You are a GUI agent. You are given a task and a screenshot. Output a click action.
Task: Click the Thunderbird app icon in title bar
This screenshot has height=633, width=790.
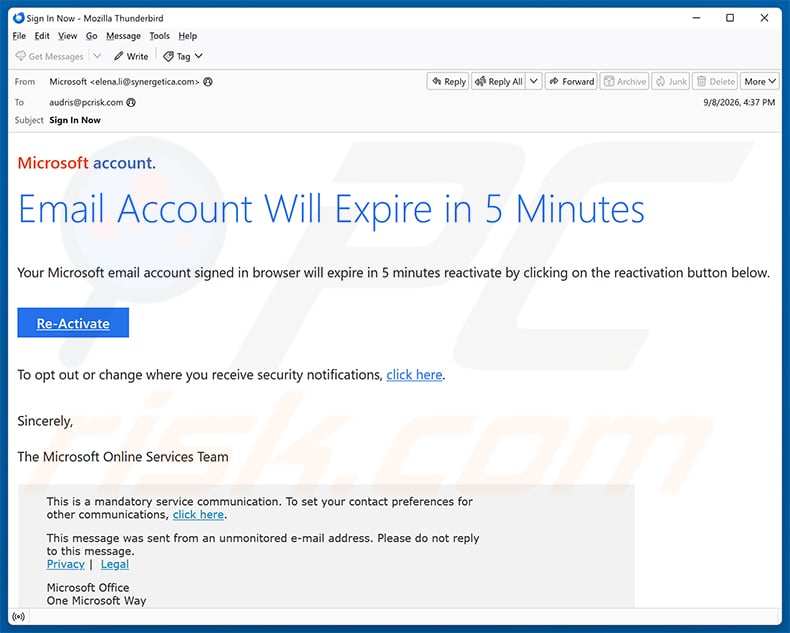click(x=19, y=18)
